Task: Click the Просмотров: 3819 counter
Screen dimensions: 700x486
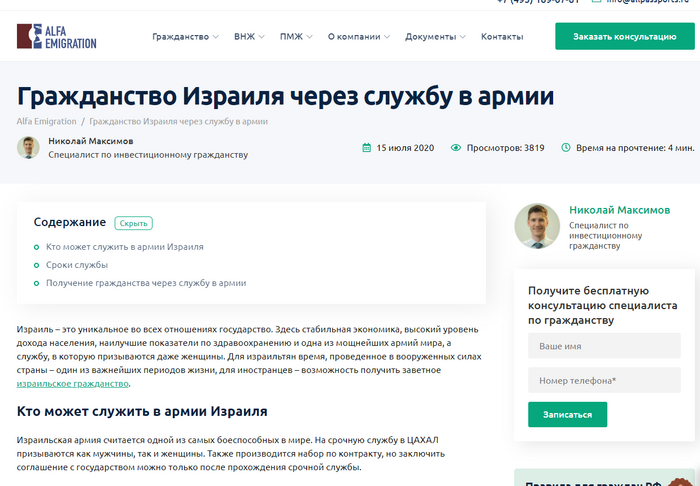Action: (x=505, y=148)
